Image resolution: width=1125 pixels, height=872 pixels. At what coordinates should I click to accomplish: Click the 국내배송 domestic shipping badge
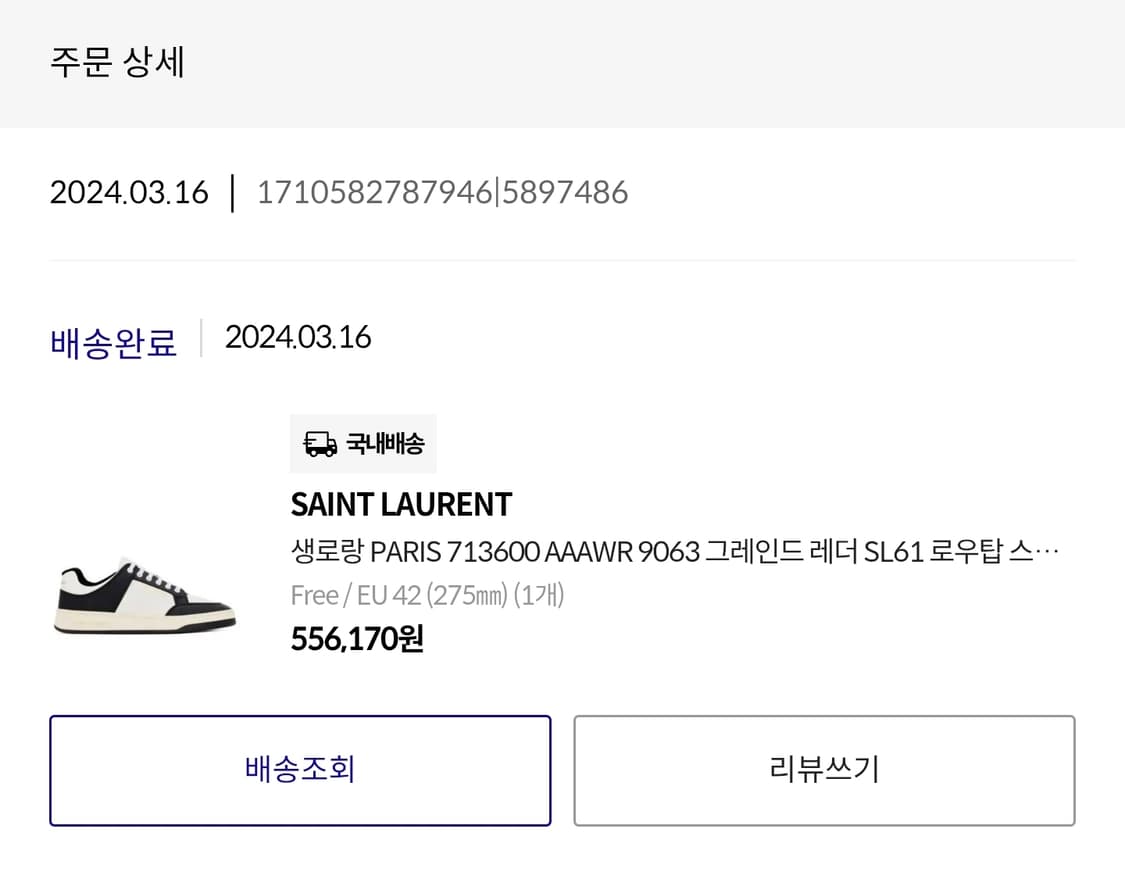[x=362, y=443]
